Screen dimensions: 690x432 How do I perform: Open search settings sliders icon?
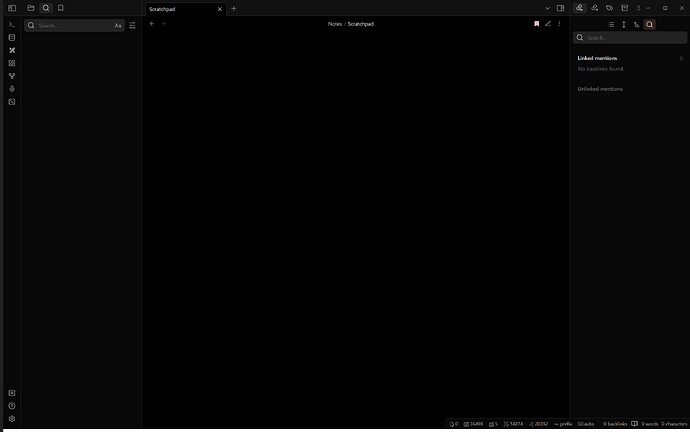tap(132, 26)
